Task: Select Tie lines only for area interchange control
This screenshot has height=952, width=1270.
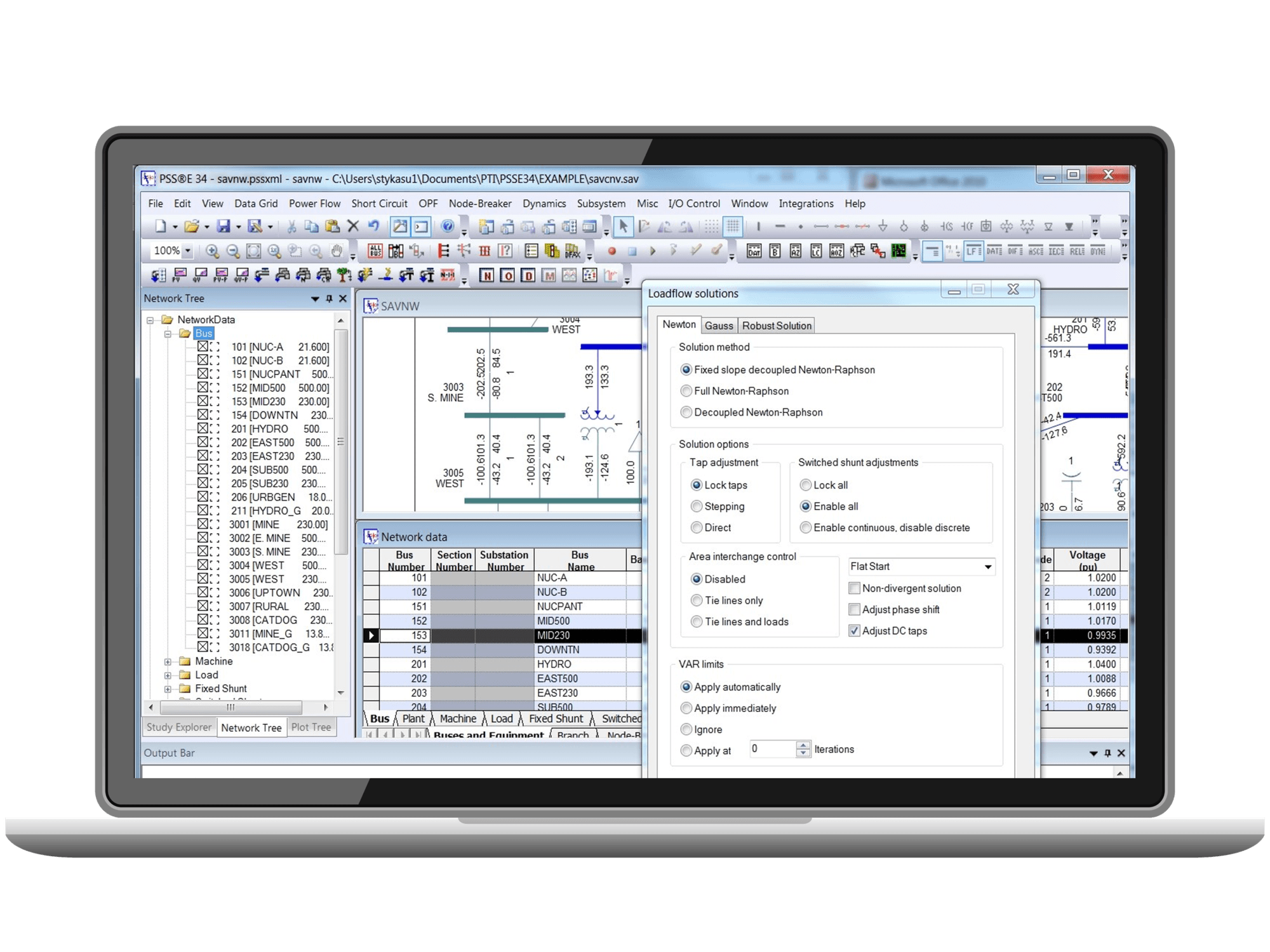Action: point(697,600)
